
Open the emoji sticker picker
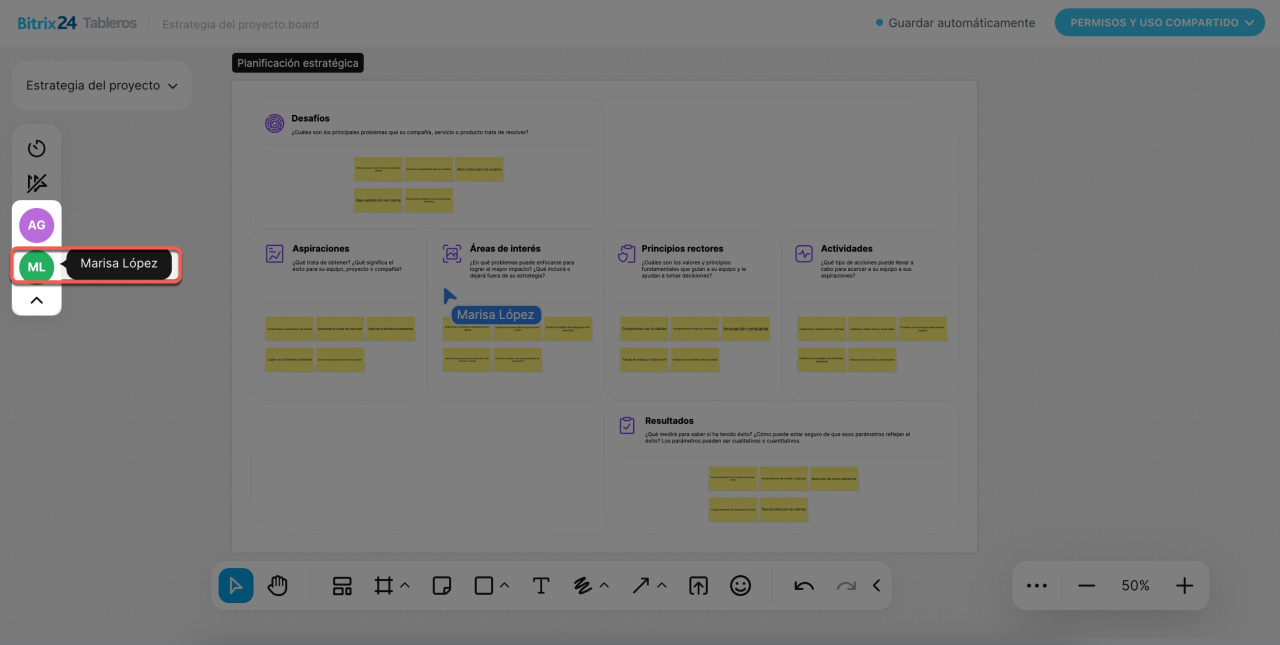(740, 586)
